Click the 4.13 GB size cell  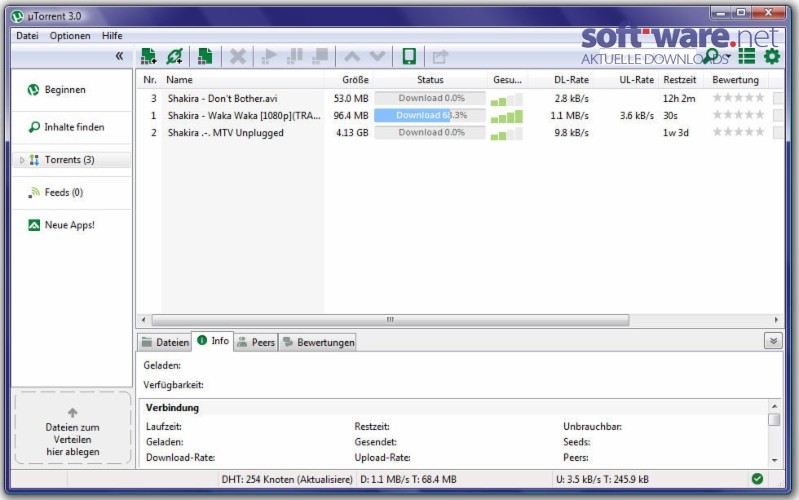pyautogui.click(x=352, y=133)
